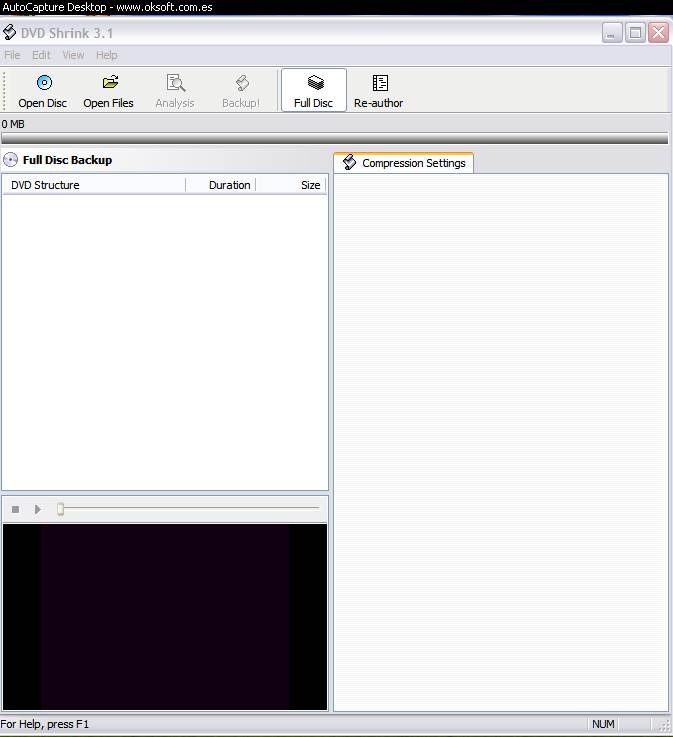Sort by the DVD Structure column header
The height and width of the screenshot is (737, 673).
(x=94, y=185)
